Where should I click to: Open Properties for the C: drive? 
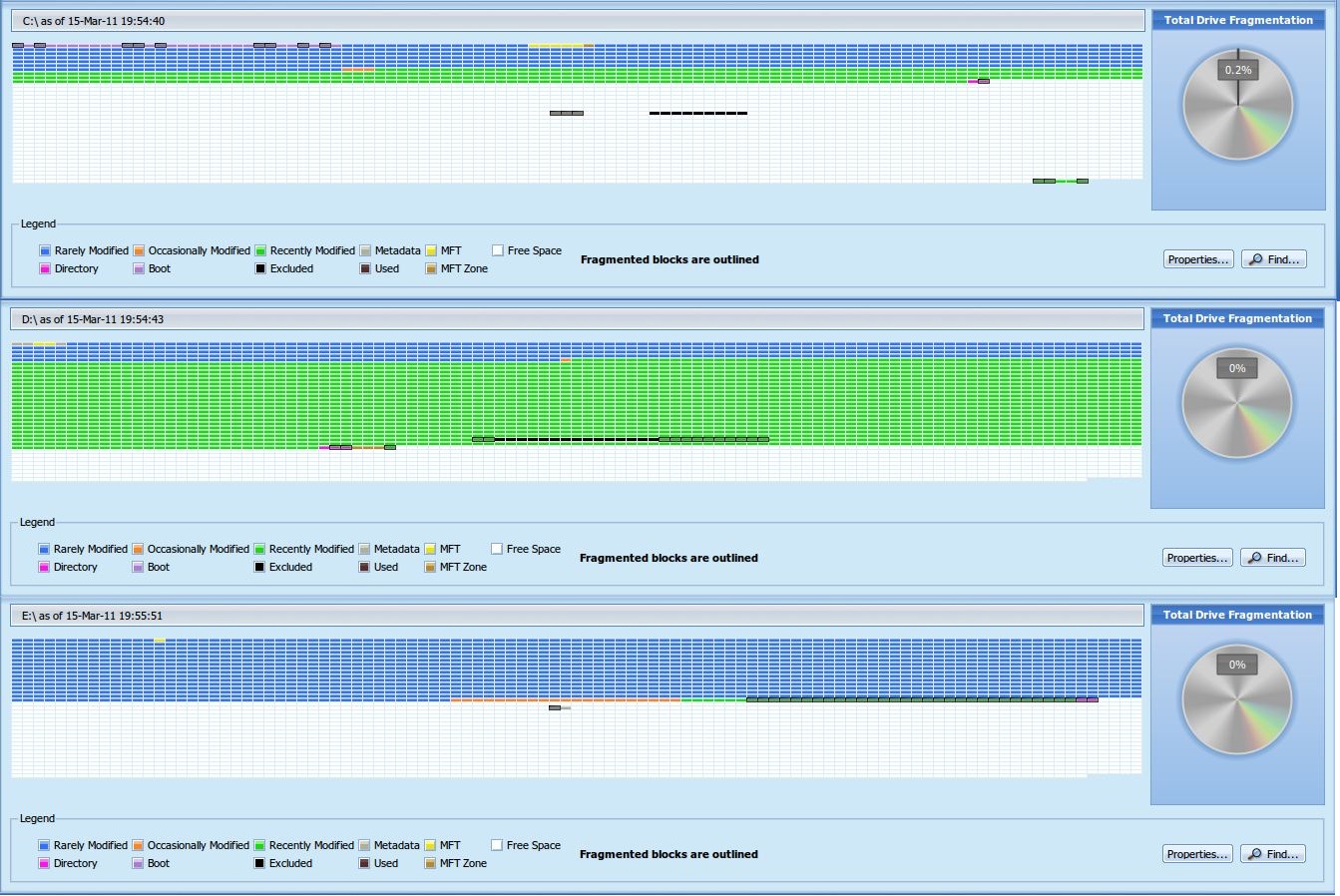(x=1197, y=259)
